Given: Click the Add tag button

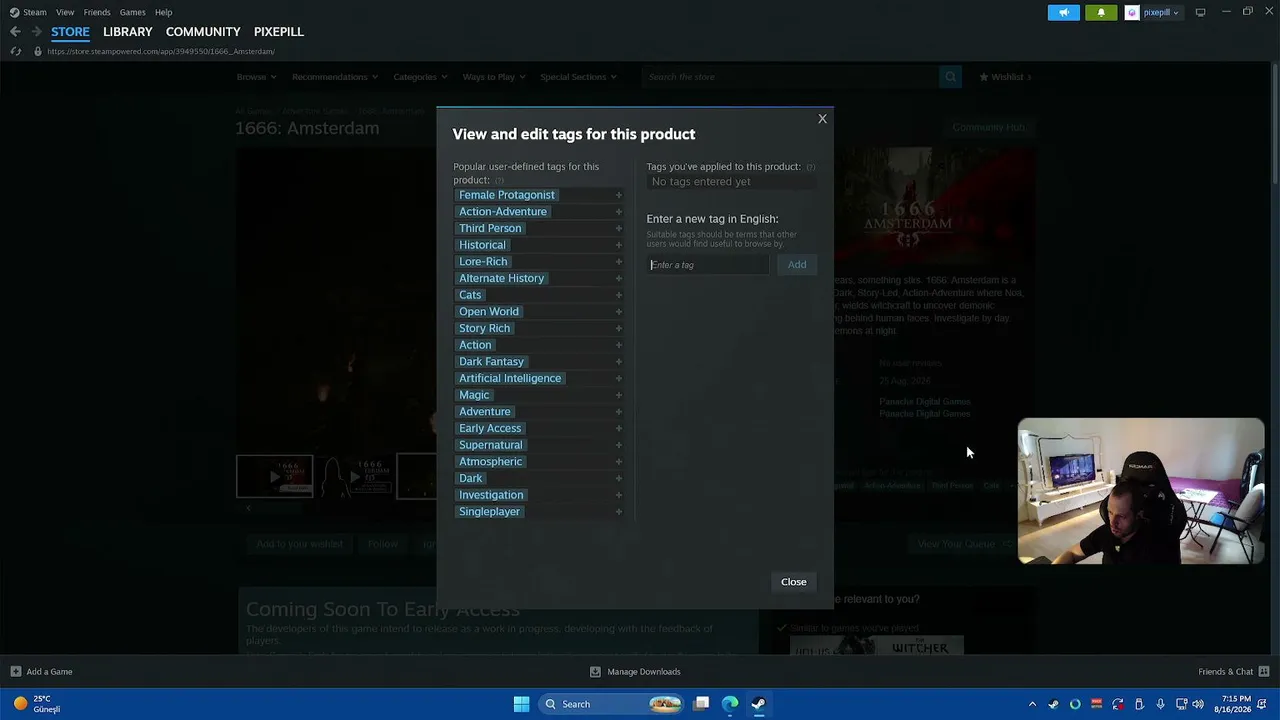Looking at the screenshot, I should [797, 265].
